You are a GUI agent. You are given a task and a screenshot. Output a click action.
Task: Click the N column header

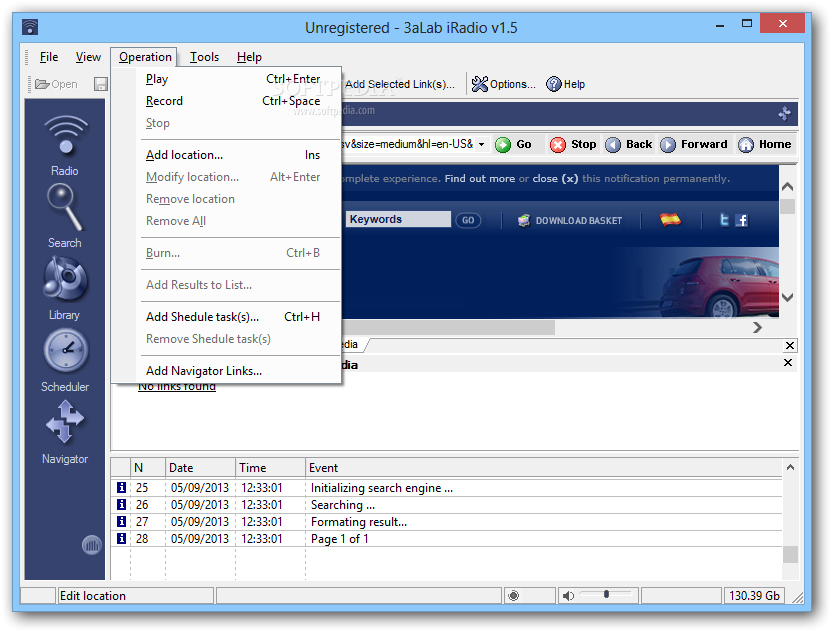(148, 467)
